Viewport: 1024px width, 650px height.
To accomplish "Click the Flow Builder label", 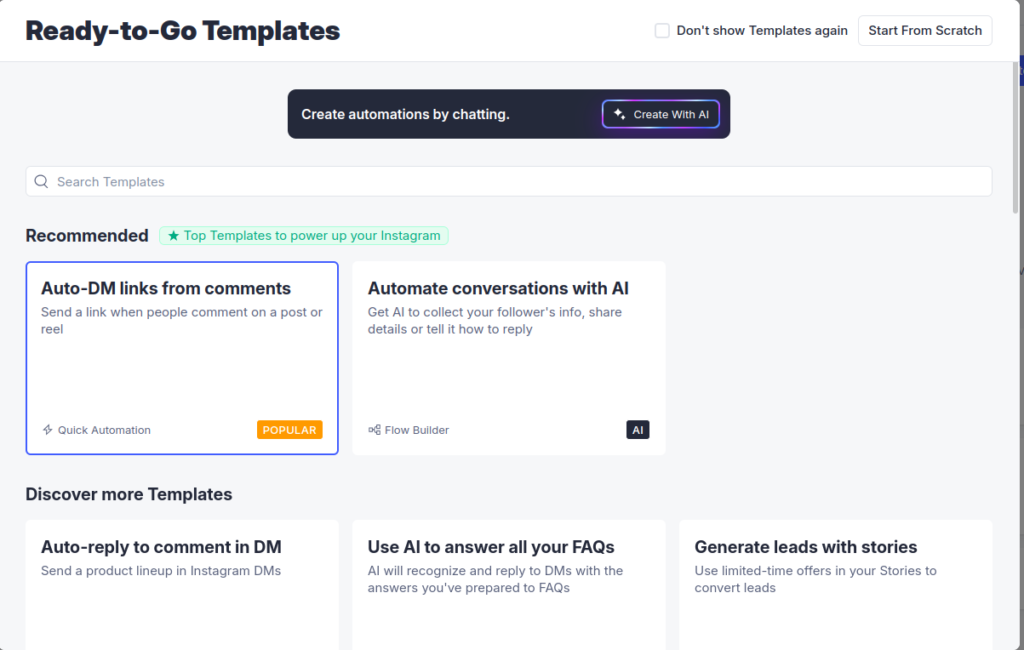I will coord(417,430).
